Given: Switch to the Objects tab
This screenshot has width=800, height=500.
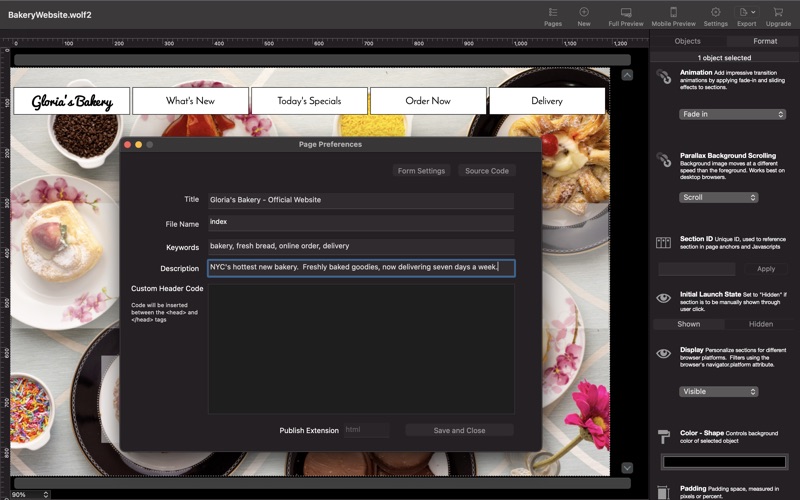Looking at the screenshot, I should [x=687, y=41].
